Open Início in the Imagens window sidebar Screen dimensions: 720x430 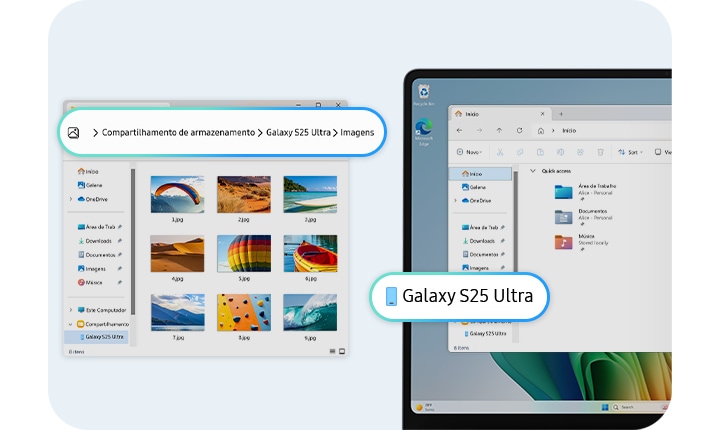pyautogui.click(x=88, y=171)
